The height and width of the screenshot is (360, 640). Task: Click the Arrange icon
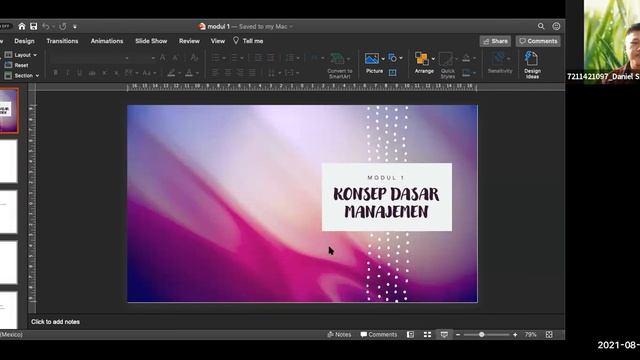(422, 58)
